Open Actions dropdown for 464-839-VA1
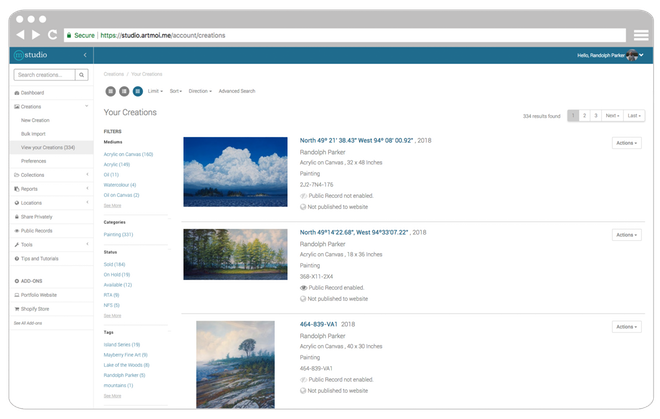Viewport: 660px width, 419px height. point(626,327)
